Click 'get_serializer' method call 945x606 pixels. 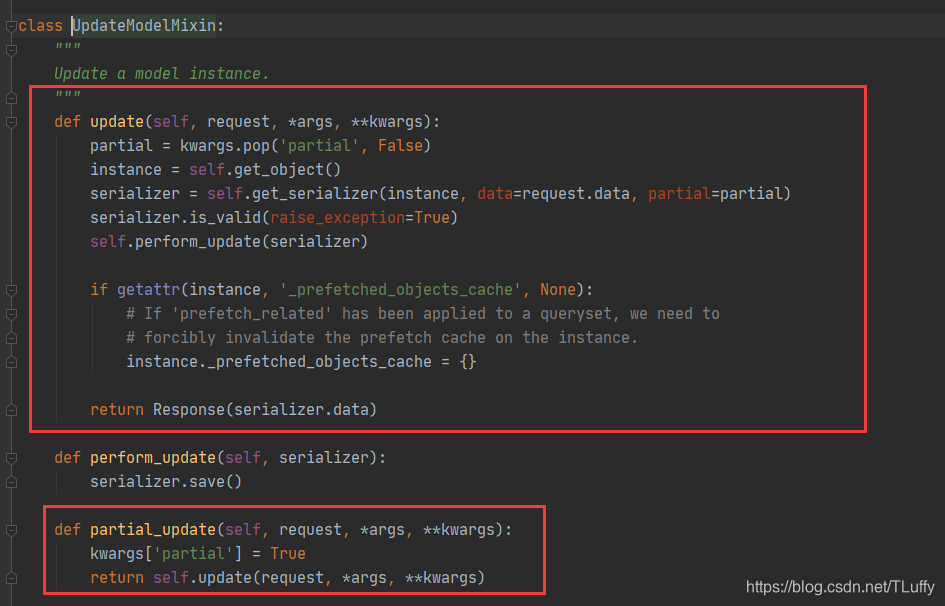point(315,194)
